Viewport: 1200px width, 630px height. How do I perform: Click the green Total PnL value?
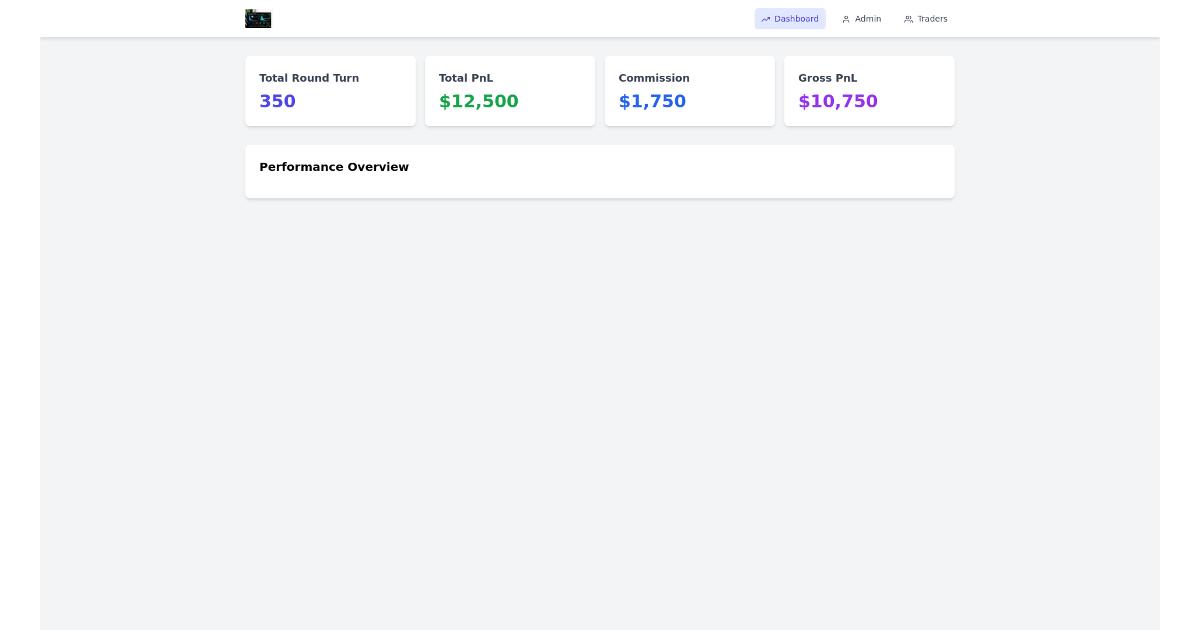[x=478, y=101]
